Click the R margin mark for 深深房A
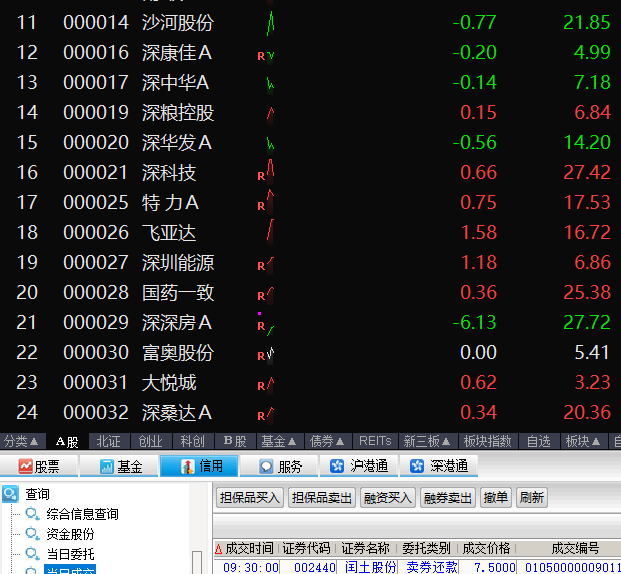621x574 pixels. point(261,326)
